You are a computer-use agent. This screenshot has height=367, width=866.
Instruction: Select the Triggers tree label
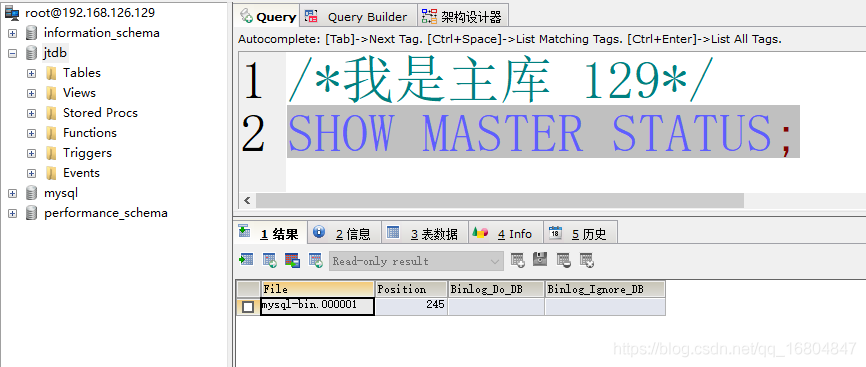87,153
